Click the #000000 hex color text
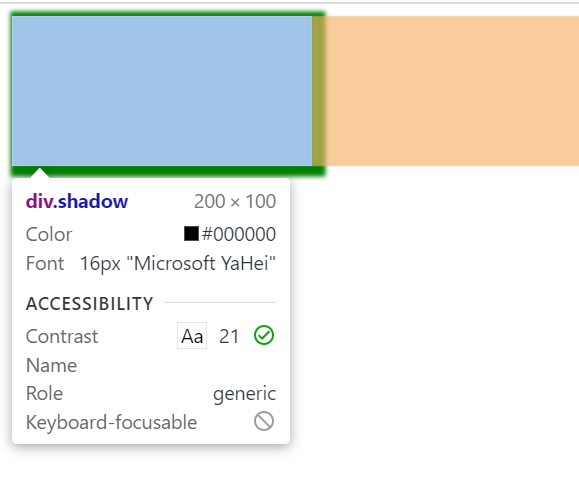 pyautogui.click(x=239, y=234)
